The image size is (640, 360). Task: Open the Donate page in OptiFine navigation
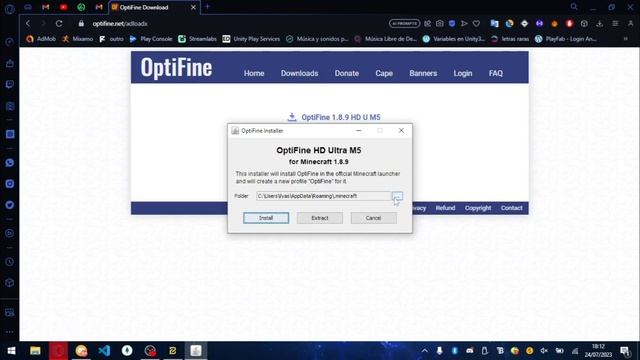tap(347, 73)
